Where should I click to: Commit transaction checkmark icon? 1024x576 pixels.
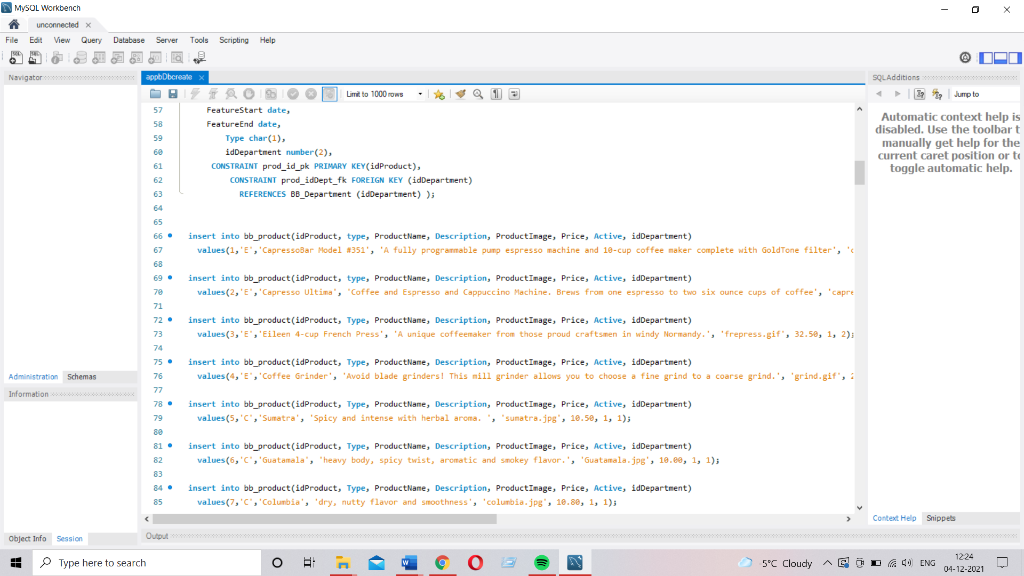tap(293, 94)
